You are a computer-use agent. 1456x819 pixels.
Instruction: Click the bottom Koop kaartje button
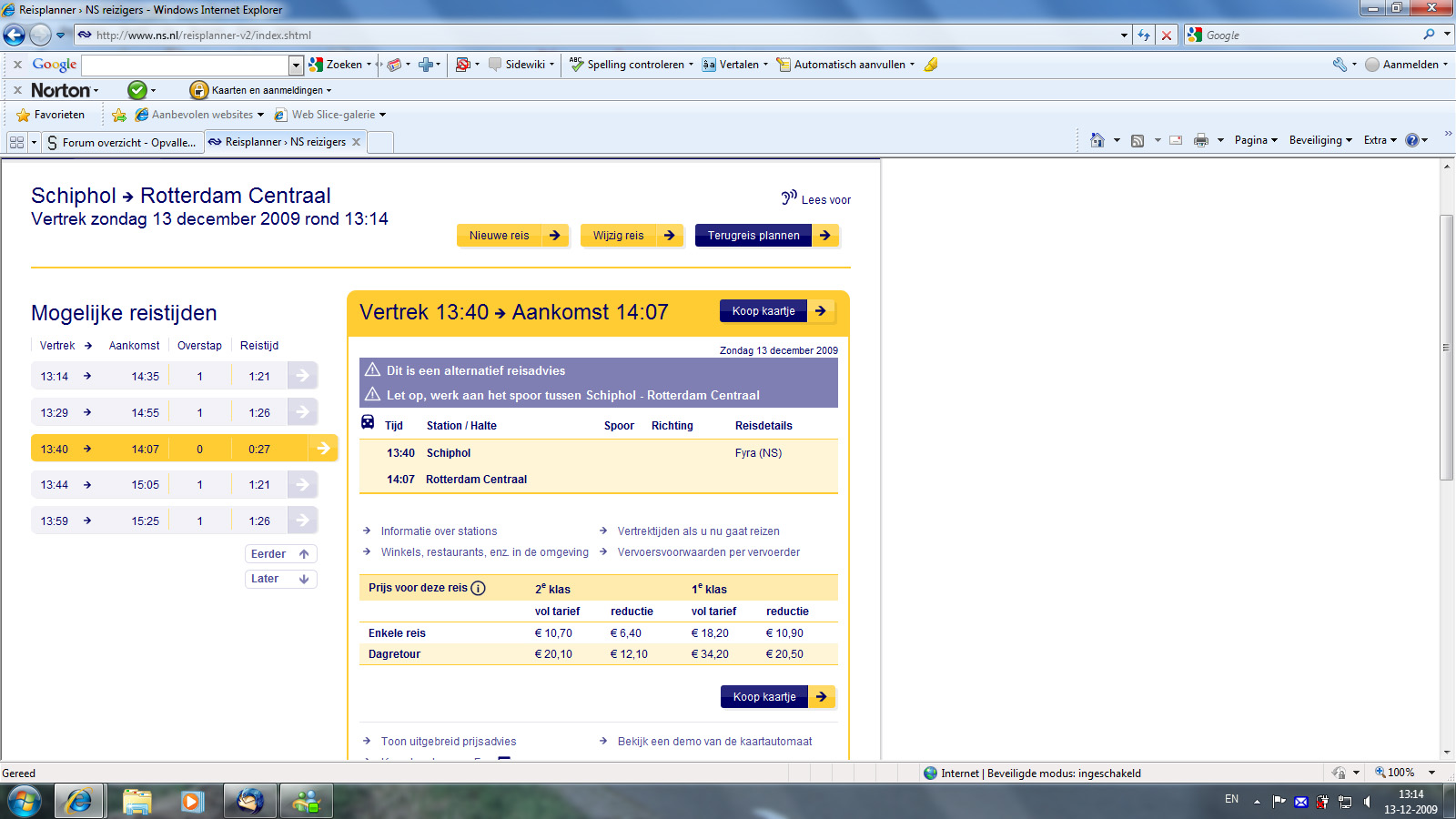[778, 697]
